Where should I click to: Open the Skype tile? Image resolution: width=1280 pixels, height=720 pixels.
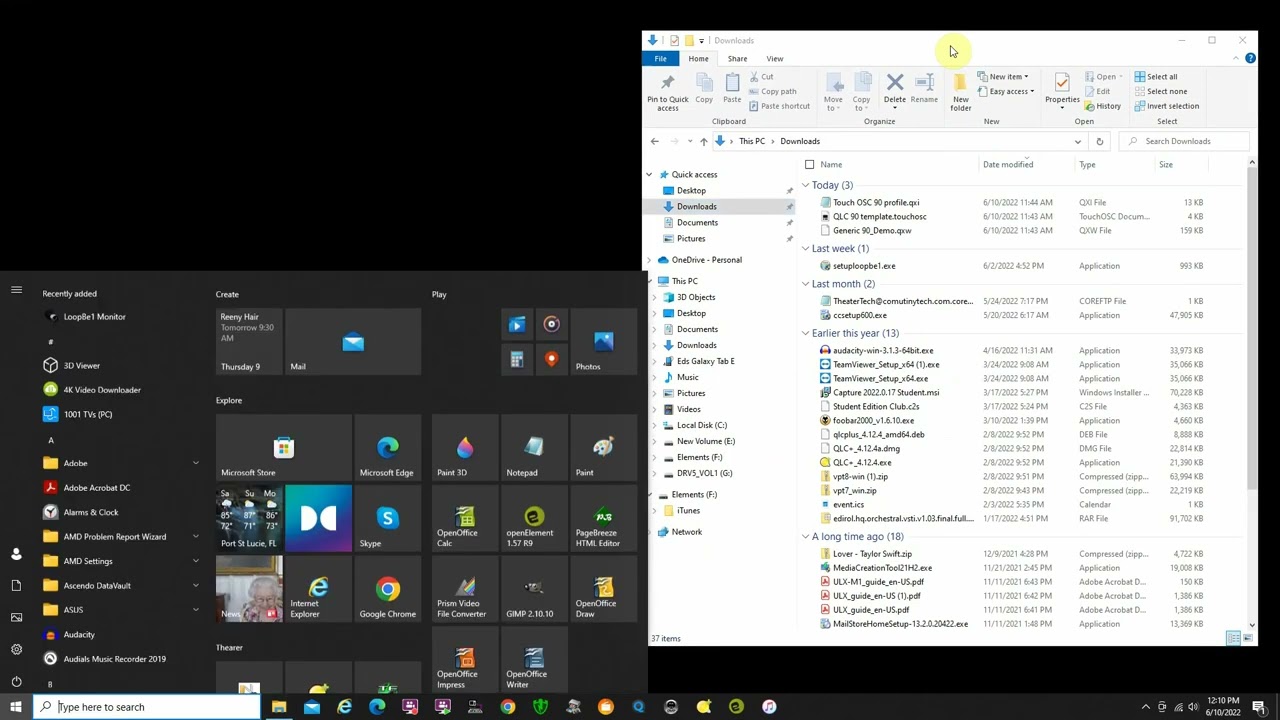387,519
